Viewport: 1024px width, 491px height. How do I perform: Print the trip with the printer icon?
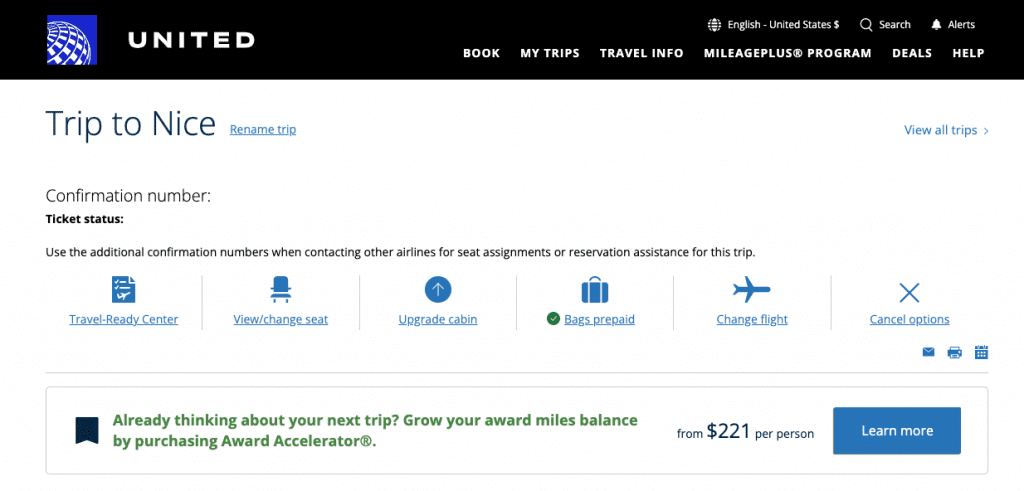pos(955,353)
